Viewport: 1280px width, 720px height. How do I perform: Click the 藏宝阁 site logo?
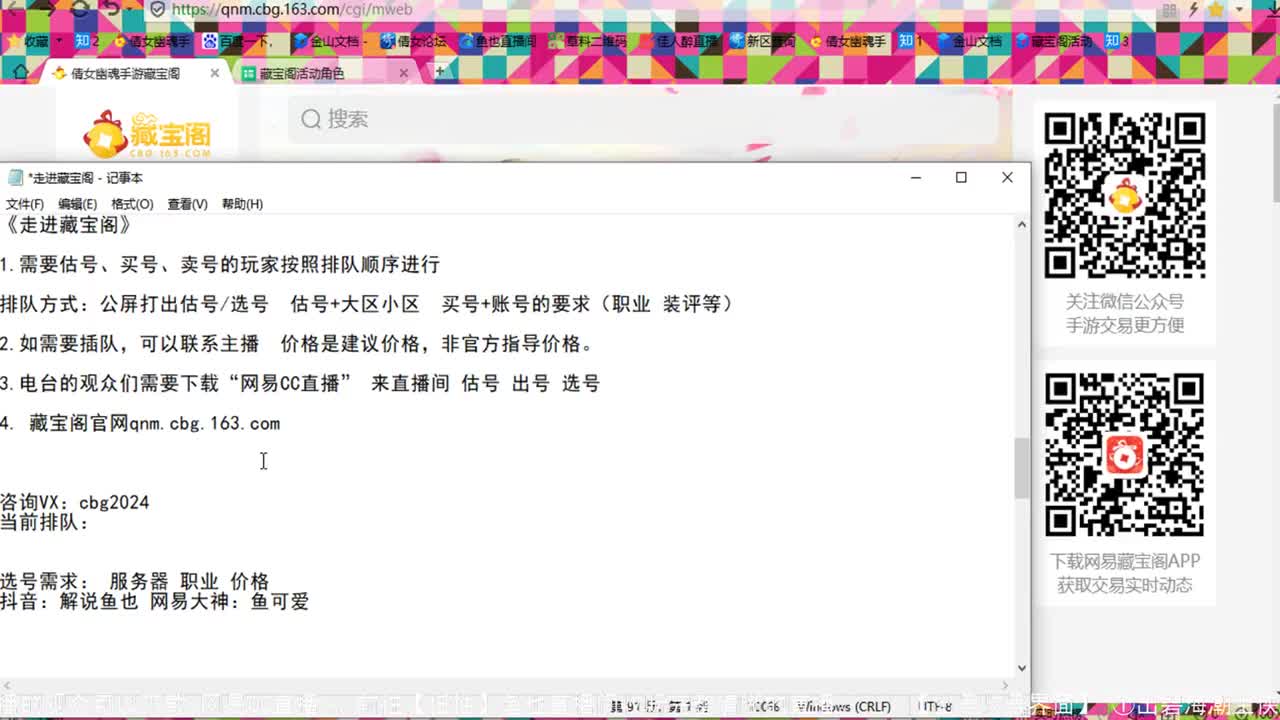[147, 132]
